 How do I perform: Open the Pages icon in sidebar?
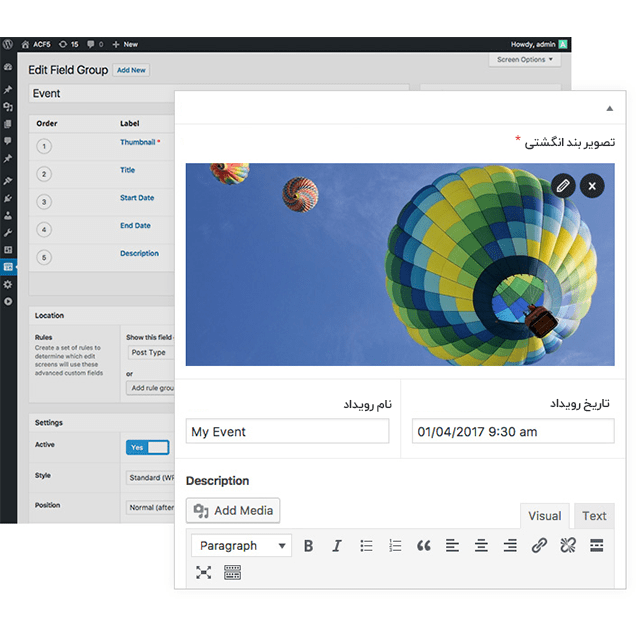[8, 124]
